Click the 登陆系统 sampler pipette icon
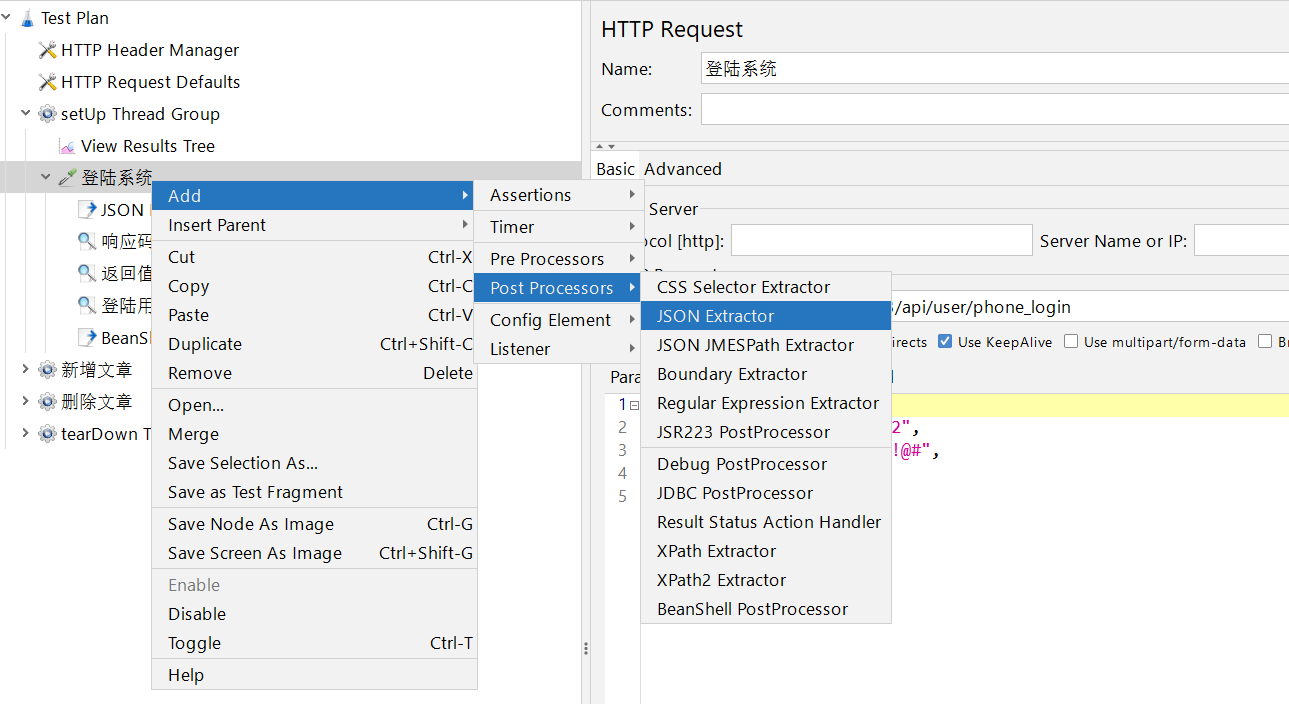 [67, 178]
